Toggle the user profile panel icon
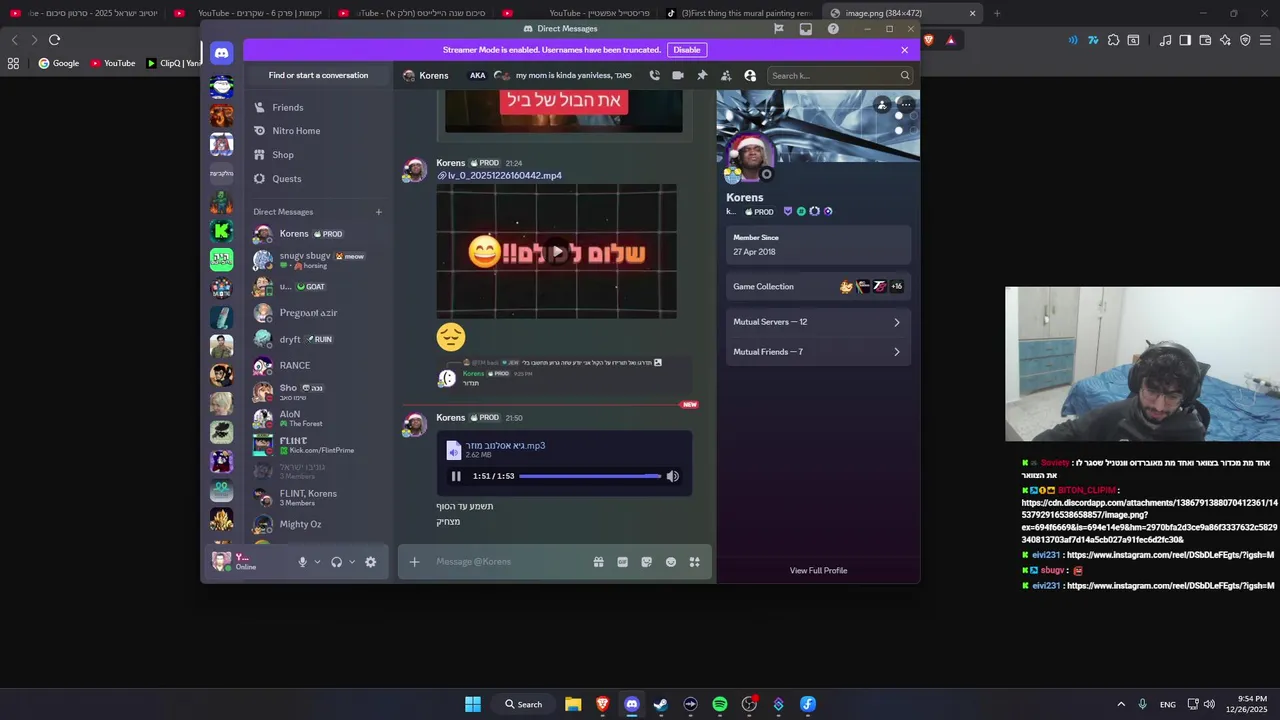This screenshot has height=720, width=1280. coord(750,75)
